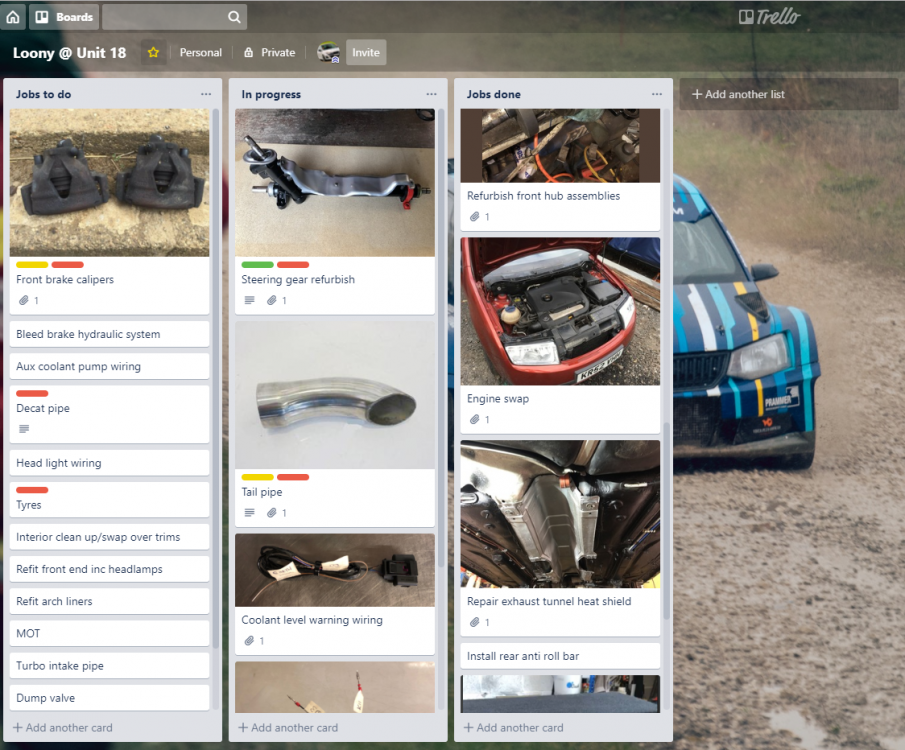
Task: Click attachment icon on Tail pipe card
Action: (x=272, y=513)
